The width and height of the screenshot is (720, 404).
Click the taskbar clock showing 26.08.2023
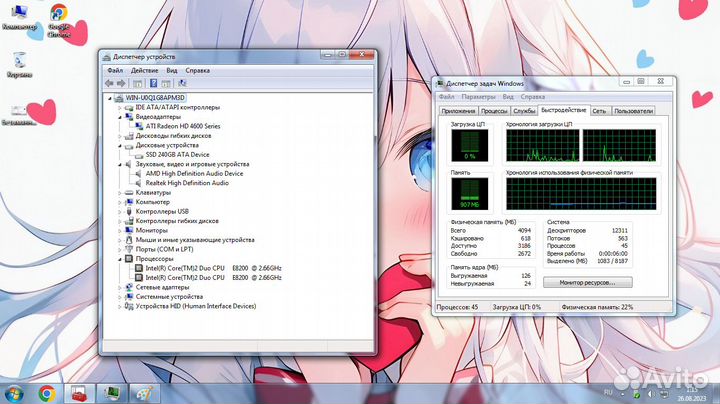pos(692,394)
